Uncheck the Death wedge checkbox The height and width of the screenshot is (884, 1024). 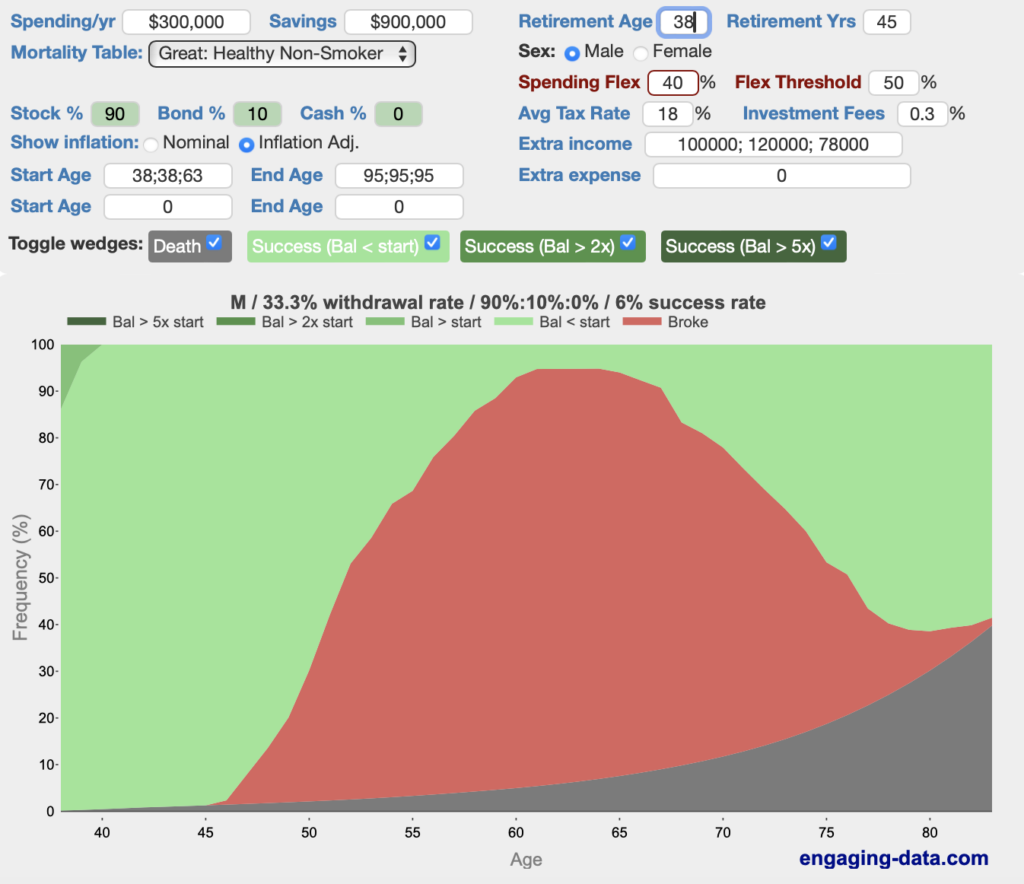(214, 243)
